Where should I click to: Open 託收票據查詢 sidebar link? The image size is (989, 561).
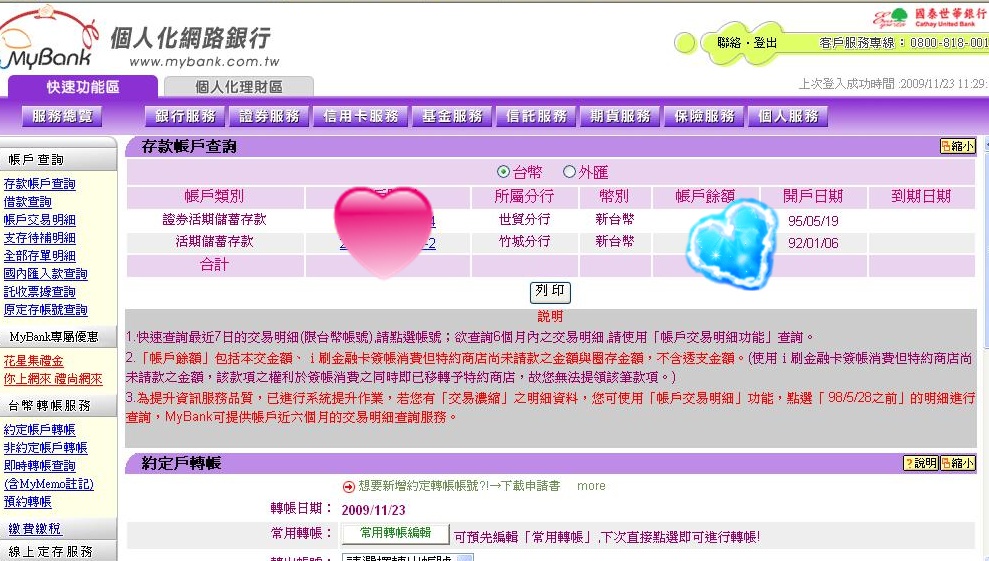(40, 292)
